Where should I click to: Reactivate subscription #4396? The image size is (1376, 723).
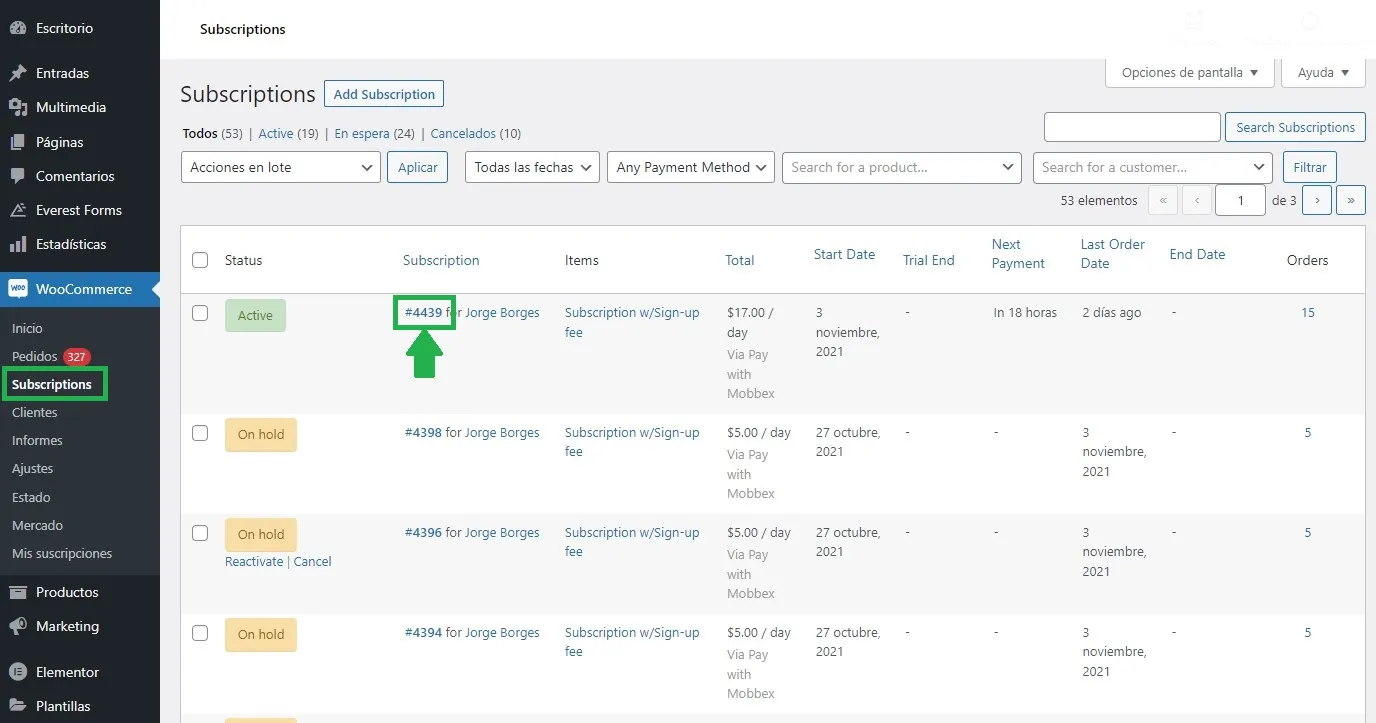[254, 561]
